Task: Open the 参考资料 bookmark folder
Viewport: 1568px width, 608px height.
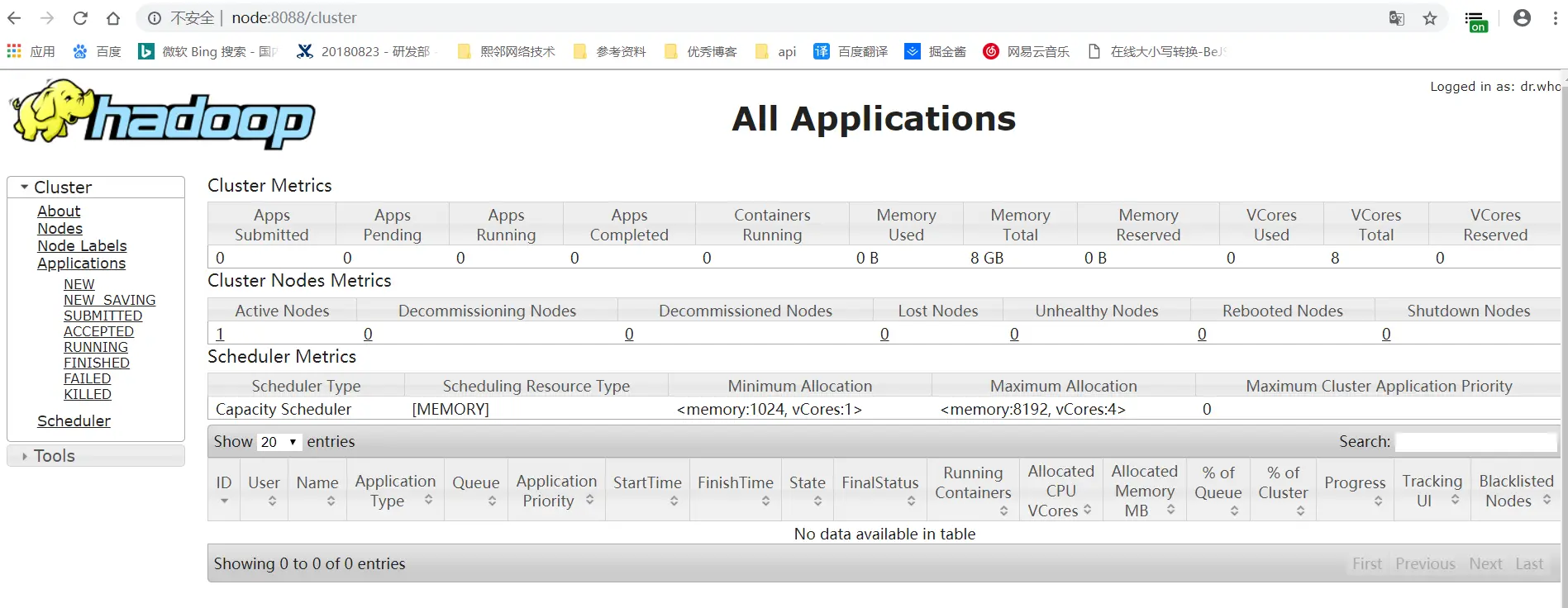Action: tap(610, 51)
